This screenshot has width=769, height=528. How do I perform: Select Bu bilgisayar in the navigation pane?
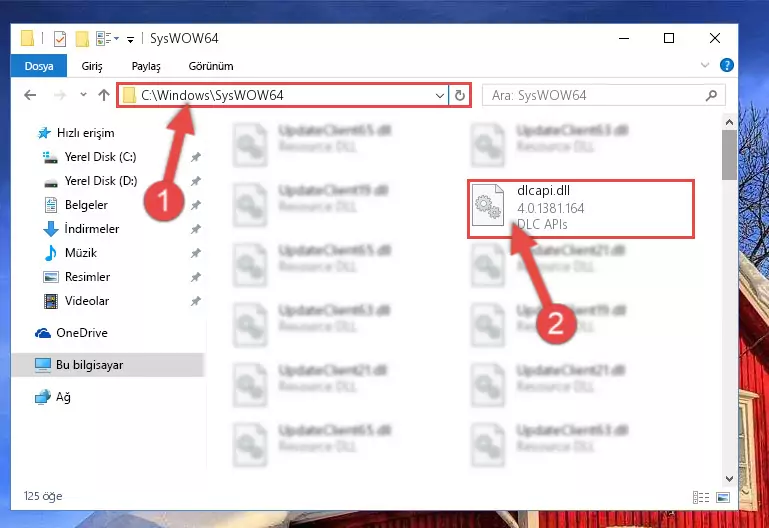pos(107,365)
